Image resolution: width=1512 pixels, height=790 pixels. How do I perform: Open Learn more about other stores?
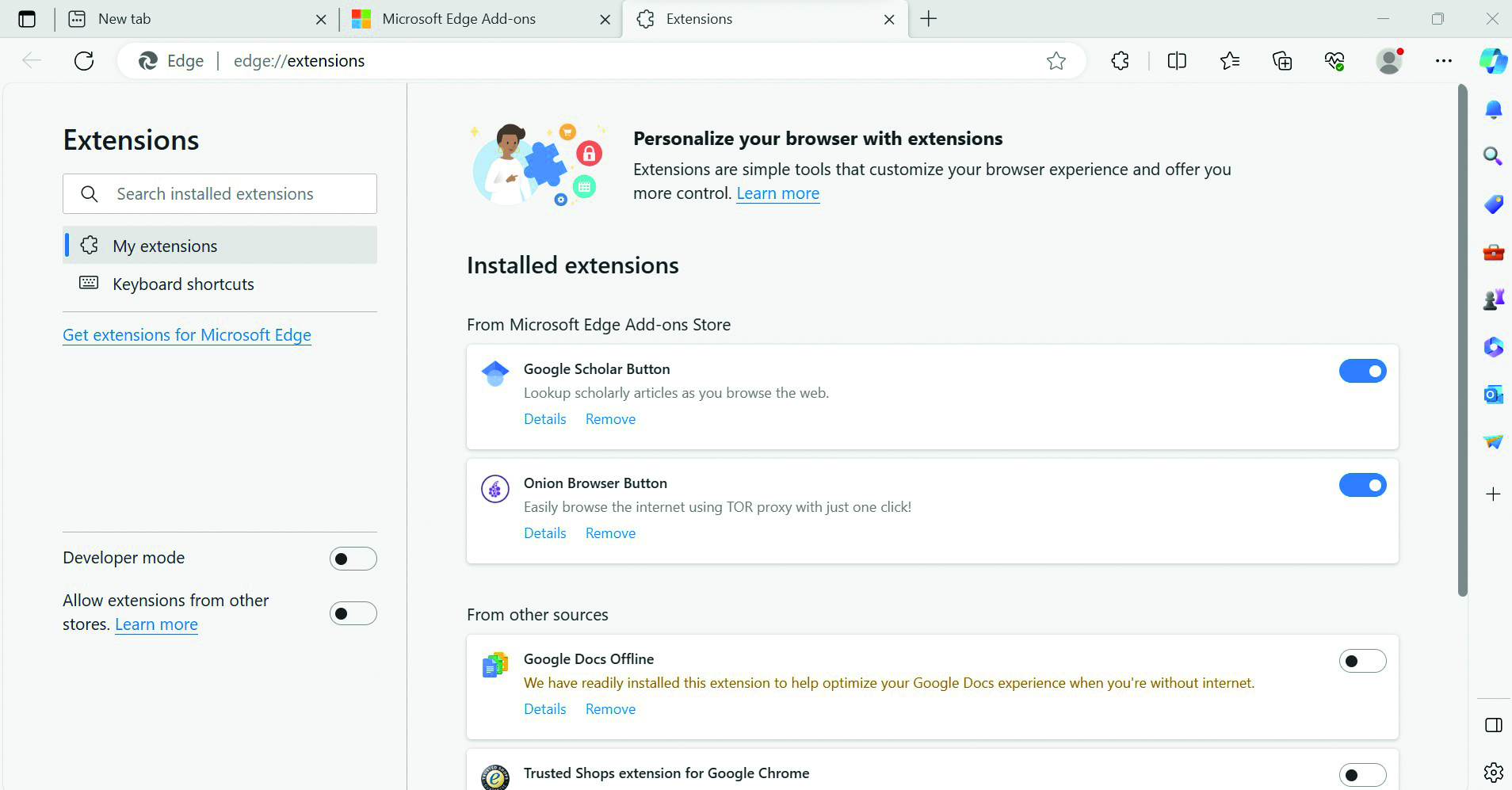coord(156,624)
